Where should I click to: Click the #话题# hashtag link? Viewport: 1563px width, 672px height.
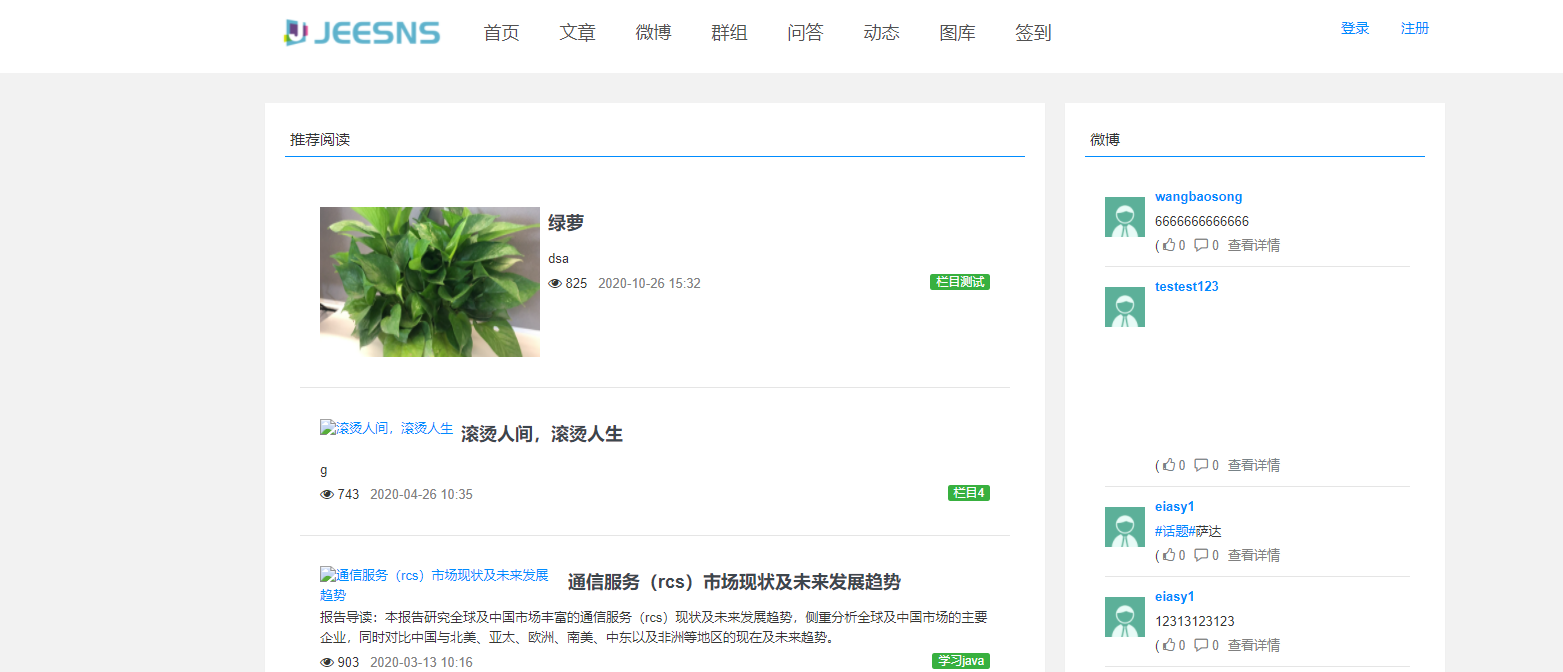pyautogui.click(x=1175, y=531)
